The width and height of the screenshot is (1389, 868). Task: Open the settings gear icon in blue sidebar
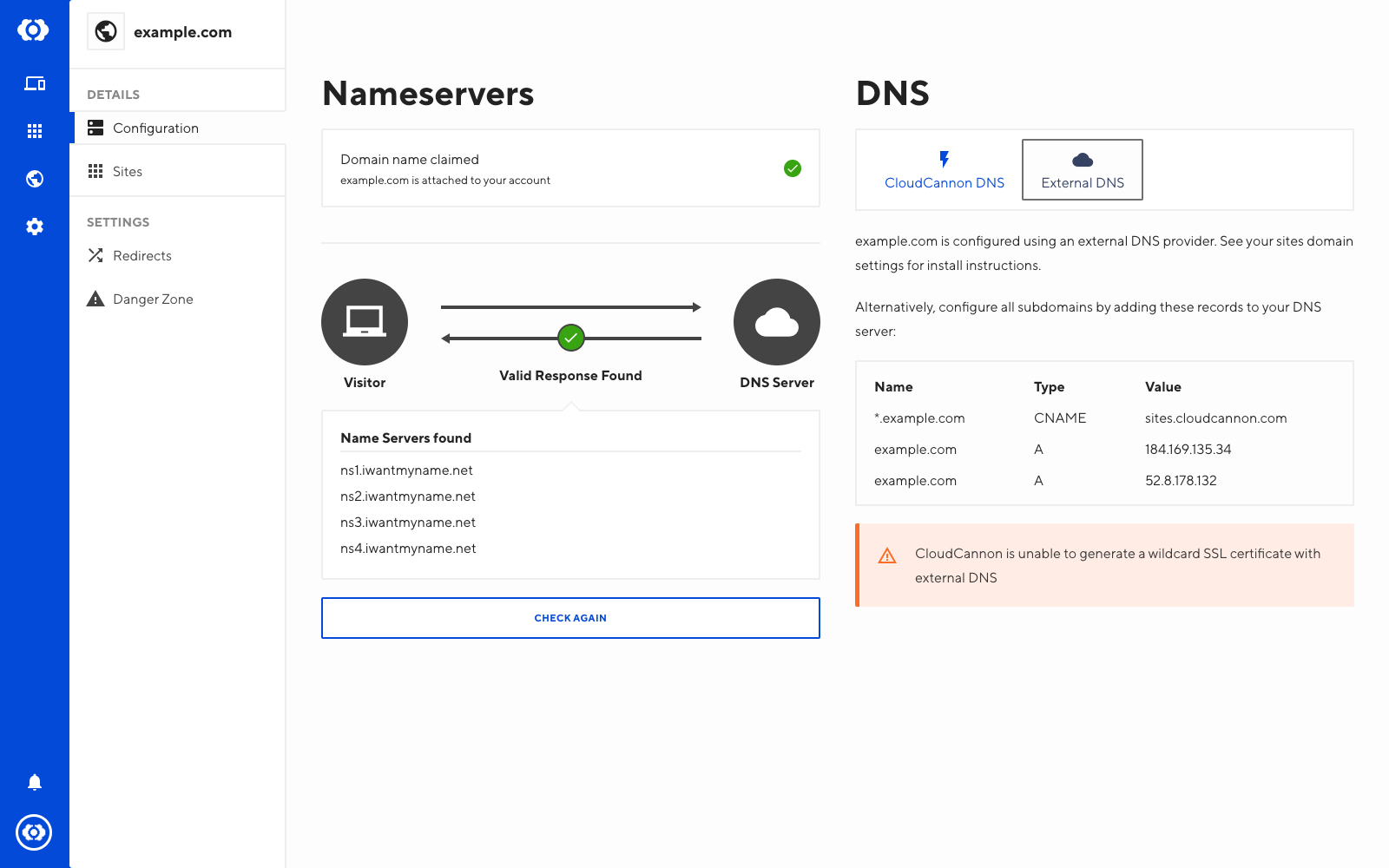click(35, 227)
